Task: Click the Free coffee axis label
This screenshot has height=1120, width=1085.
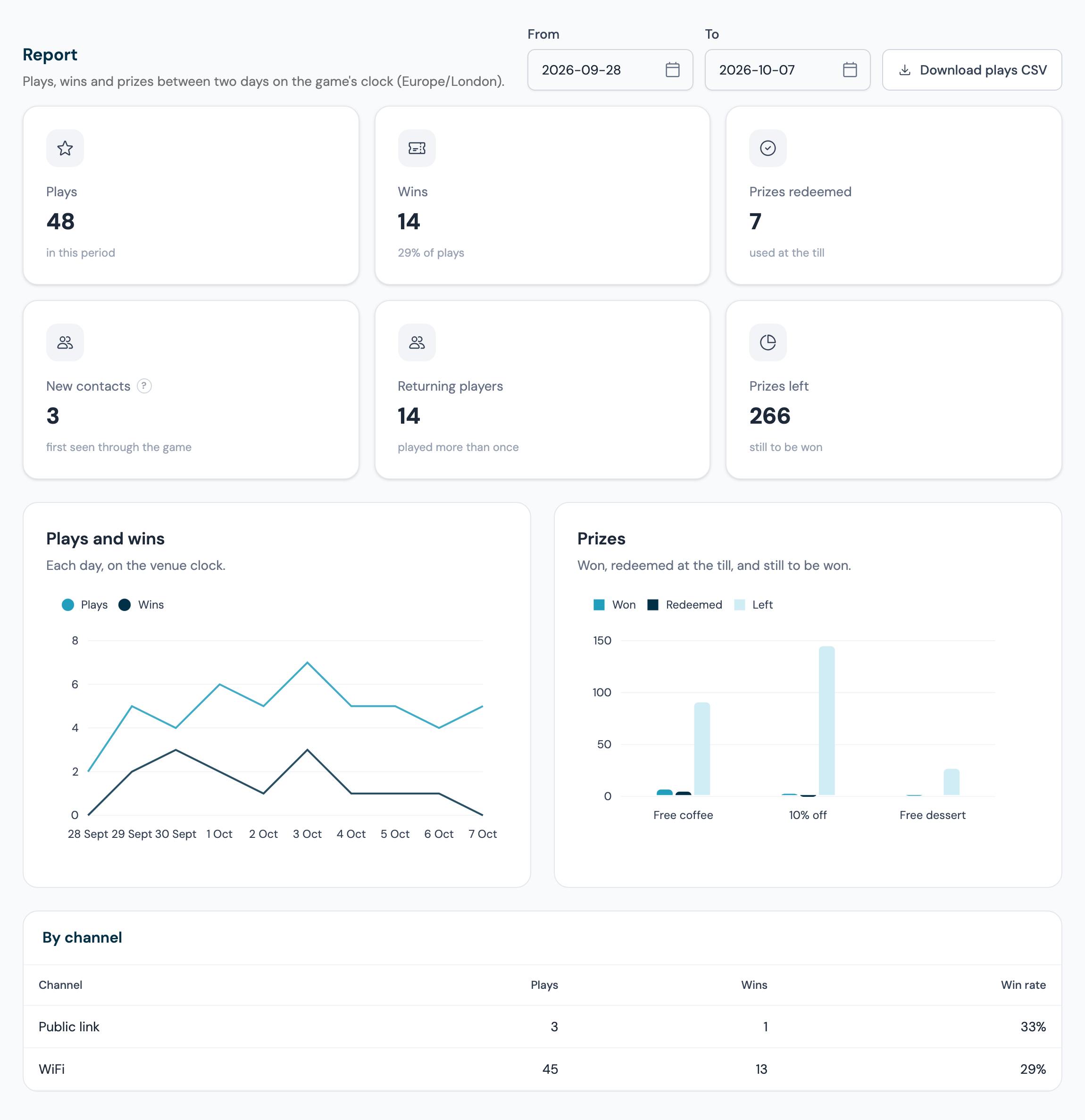Action: [x=683, y=815]
